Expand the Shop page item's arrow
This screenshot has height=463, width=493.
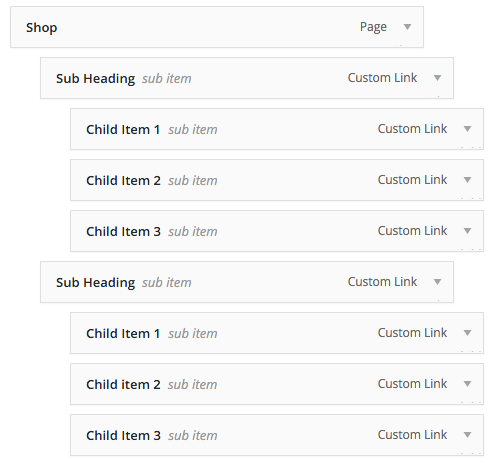[x=407, y=27]
